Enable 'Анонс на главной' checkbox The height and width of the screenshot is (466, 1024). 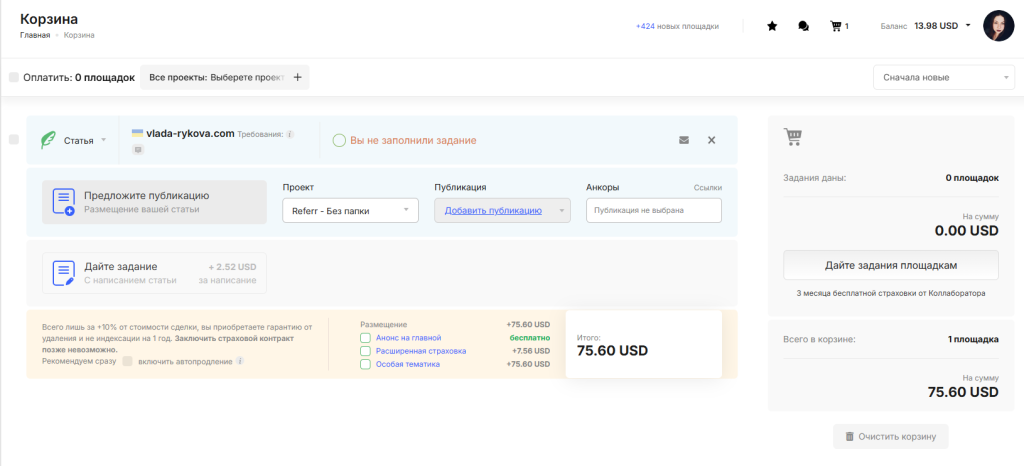(366, 338)
